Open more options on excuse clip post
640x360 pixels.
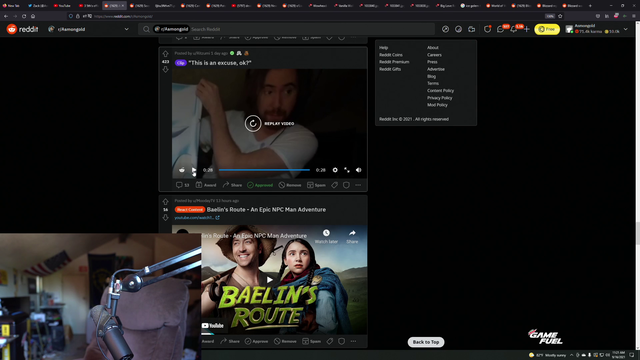pos(358,185)
